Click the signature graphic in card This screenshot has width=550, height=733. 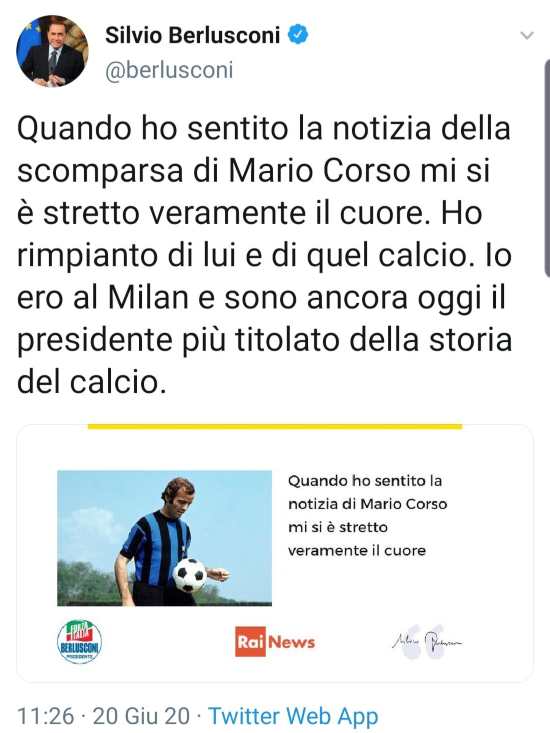(427, 642)
